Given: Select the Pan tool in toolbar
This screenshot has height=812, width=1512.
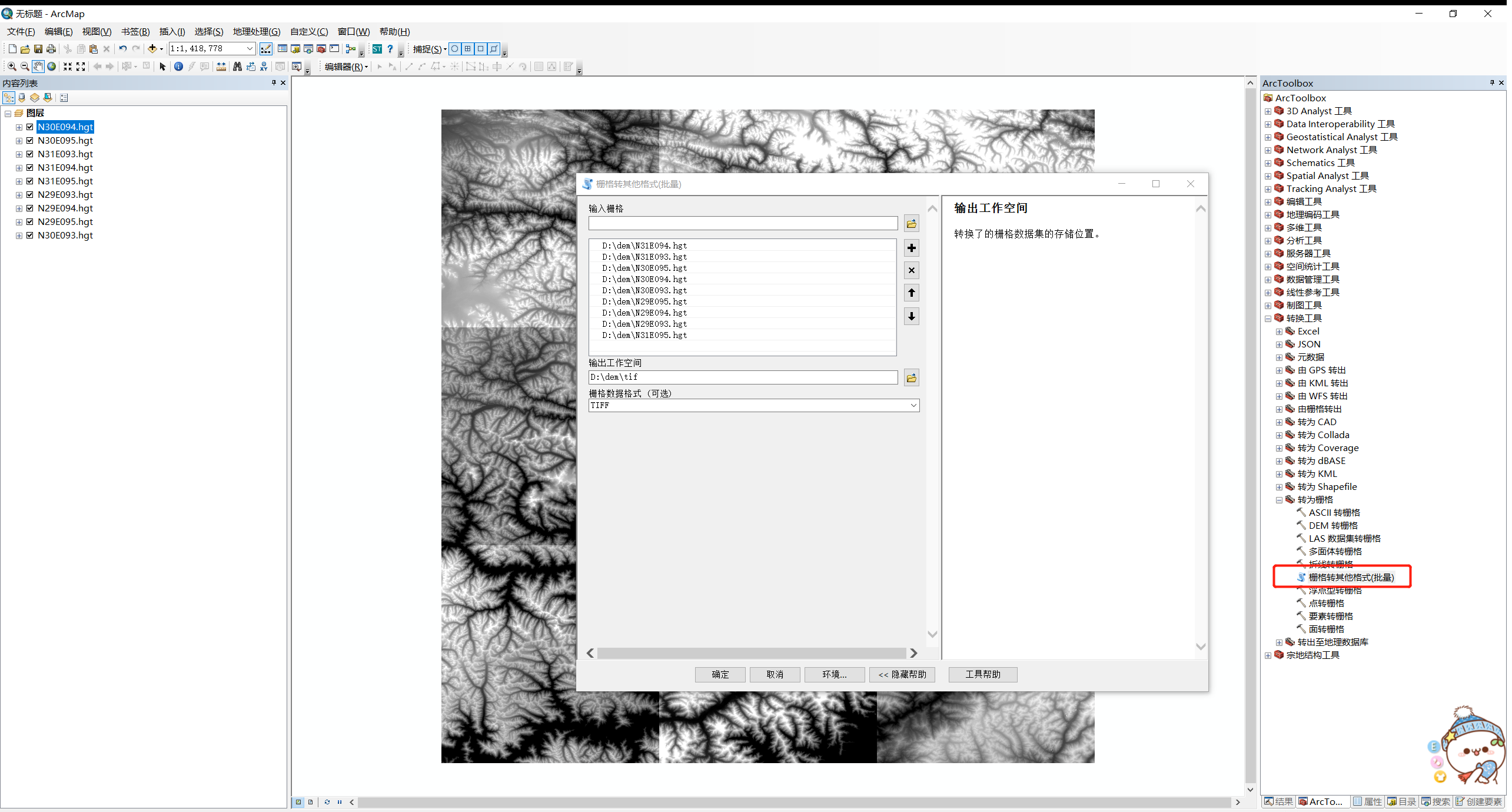Looking at the screenshot, I should coord(38,66).
